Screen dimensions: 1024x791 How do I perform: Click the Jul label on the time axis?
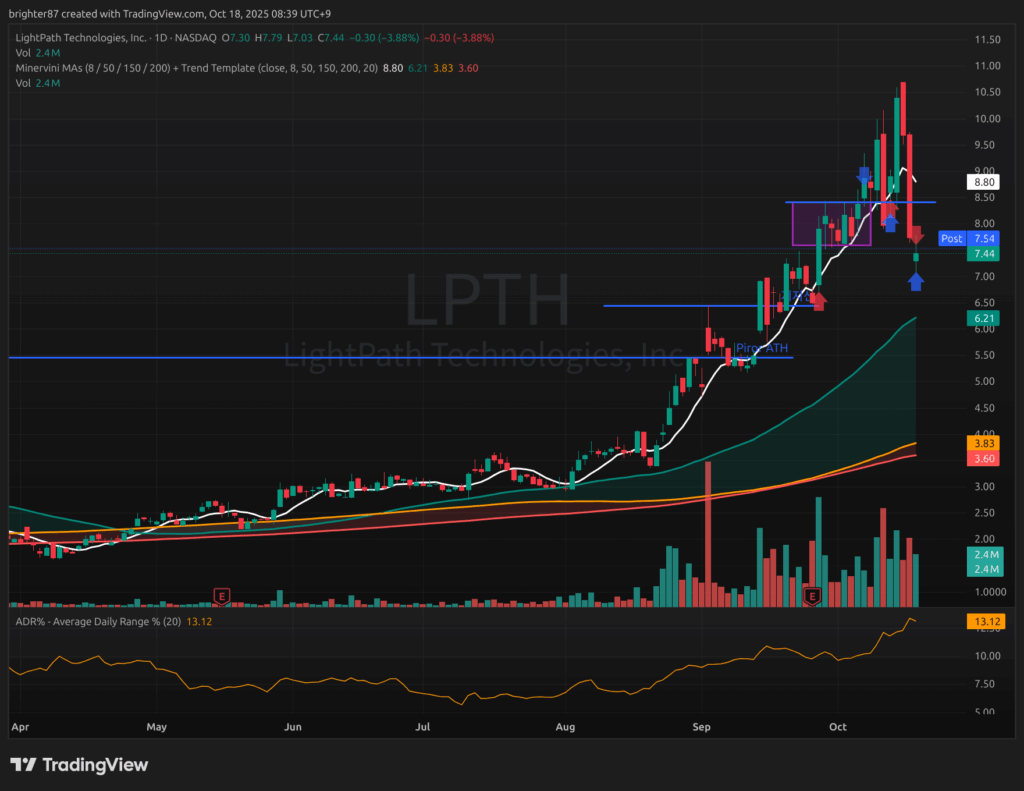click(x=425, y=729)
